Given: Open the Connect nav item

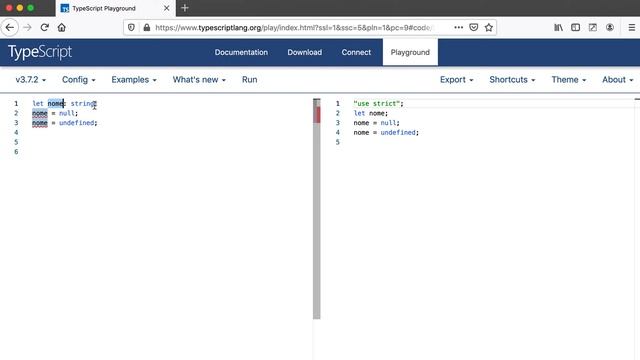Looking at the screenshot, I should (356, 52).
